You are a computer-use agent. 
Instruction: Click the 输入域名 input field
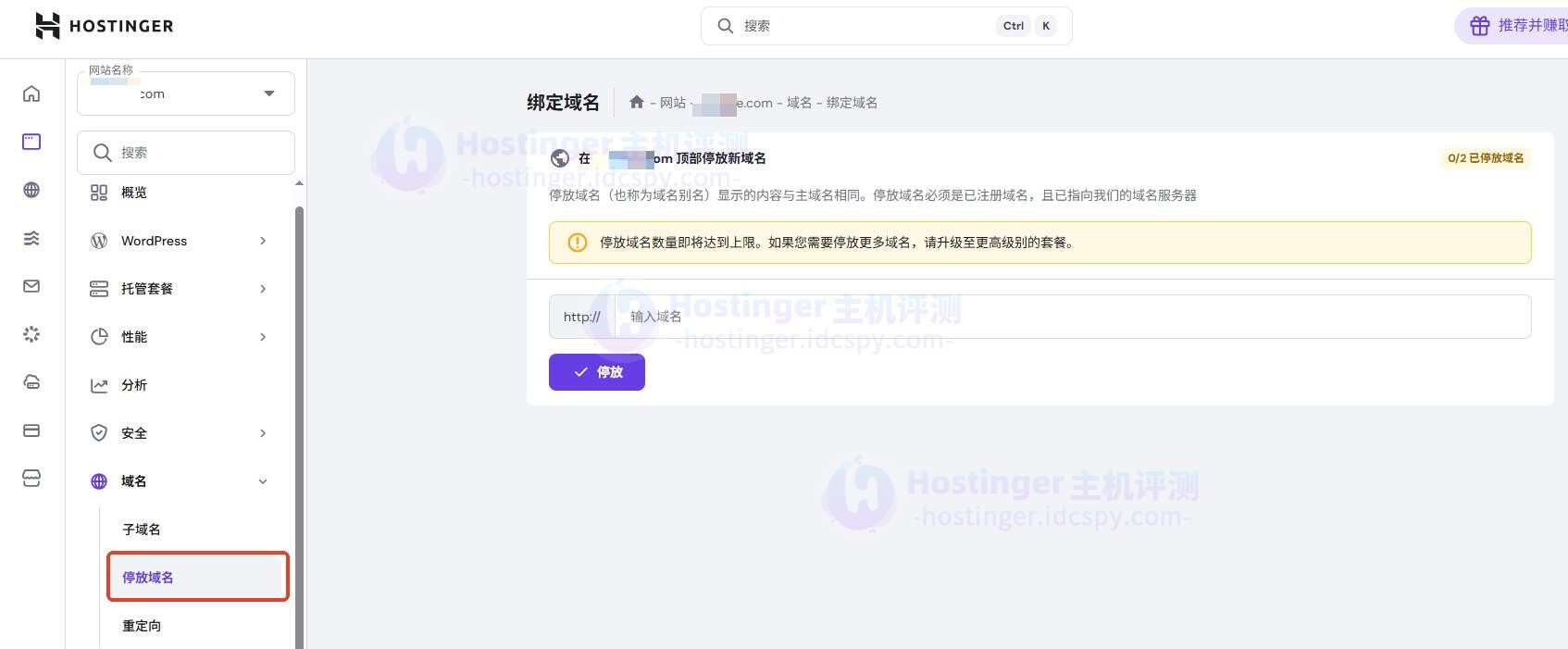1072,317
